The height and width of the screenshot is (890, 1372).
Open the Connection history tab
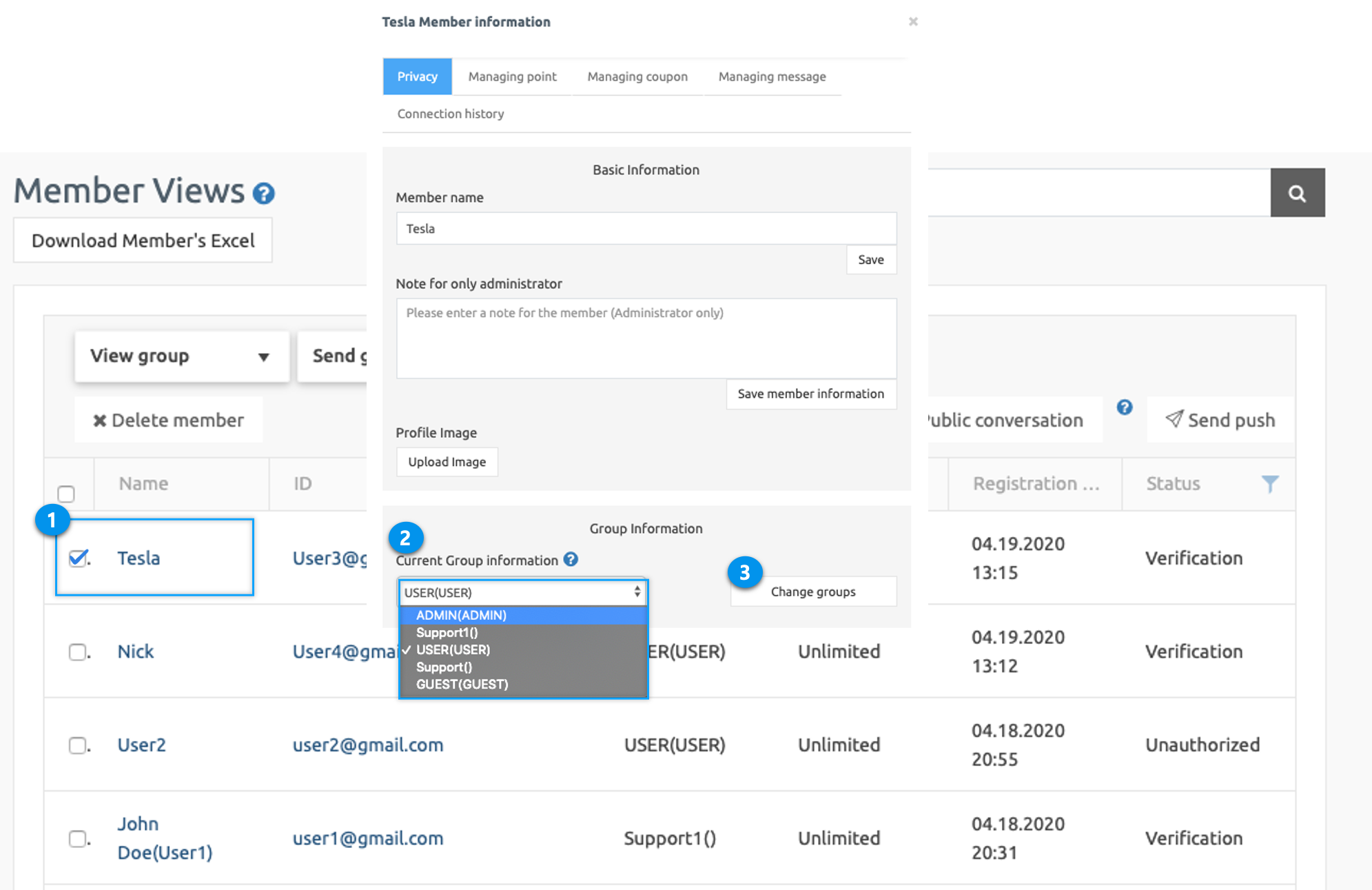tap(450, 114)
